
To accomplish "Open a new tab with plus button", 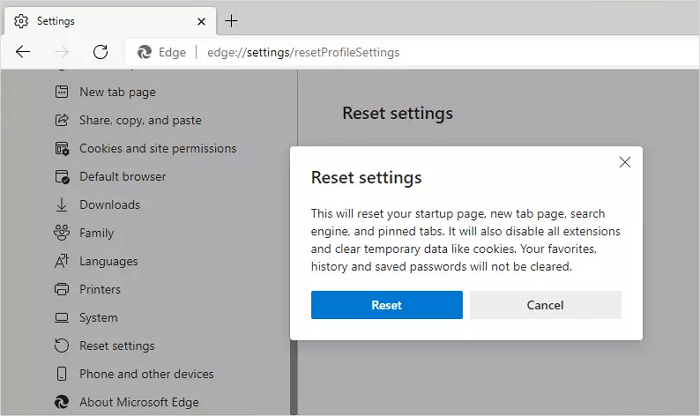I will (232, 20).
